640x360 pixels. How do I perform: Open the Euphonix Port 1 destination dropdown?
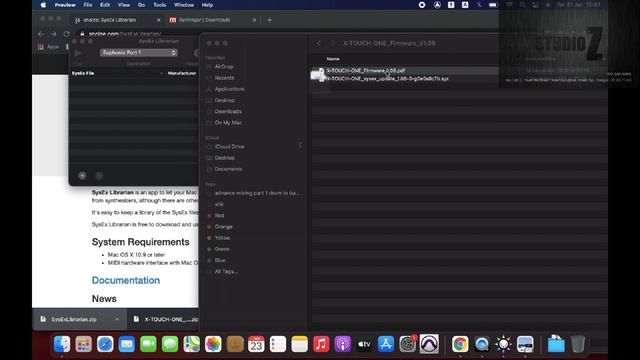click(x=139, y=53)
